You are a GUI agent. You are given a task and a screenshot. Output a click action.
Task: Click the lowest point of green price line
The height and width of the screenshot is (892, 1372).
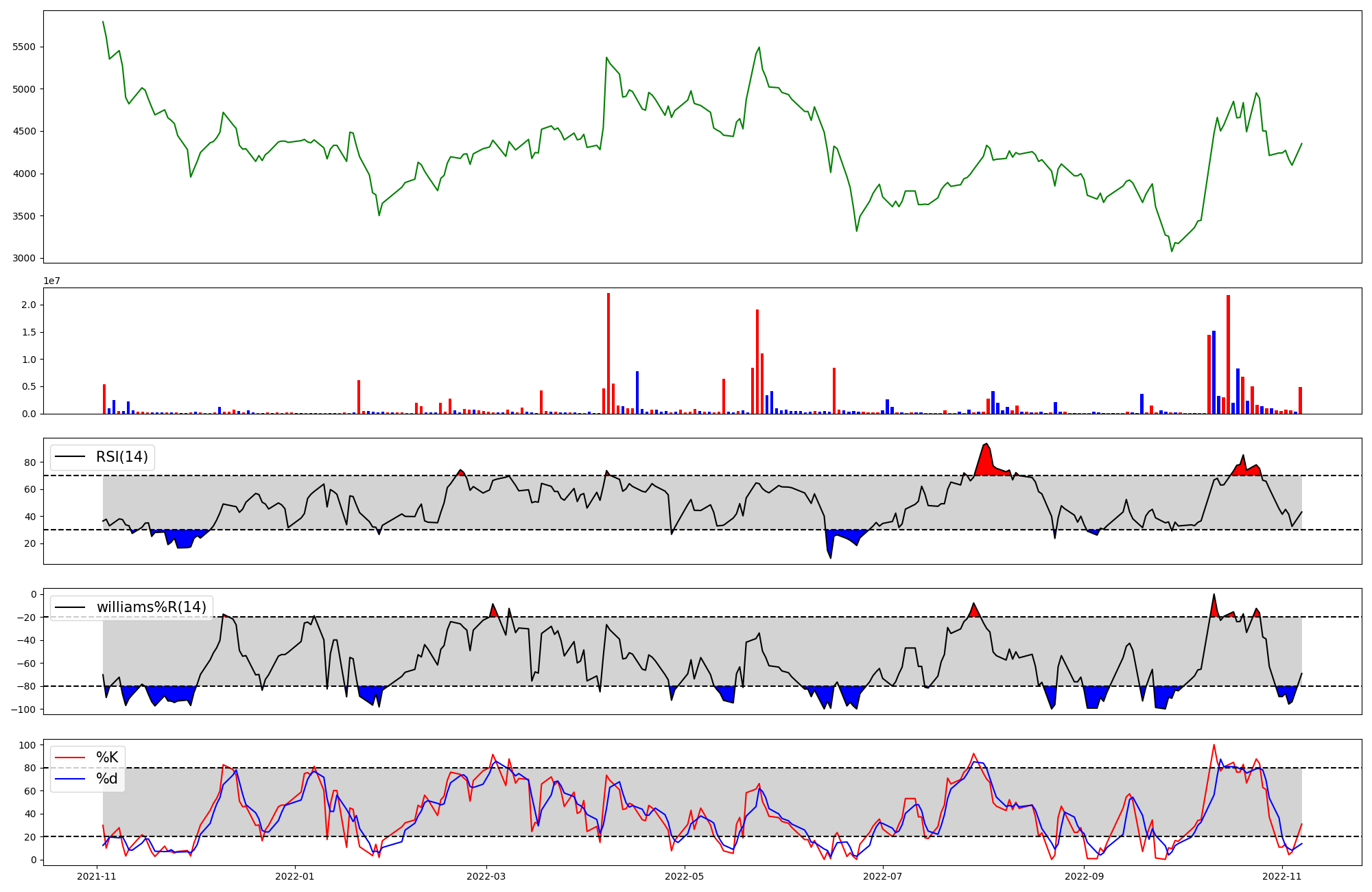(1172, 250)
